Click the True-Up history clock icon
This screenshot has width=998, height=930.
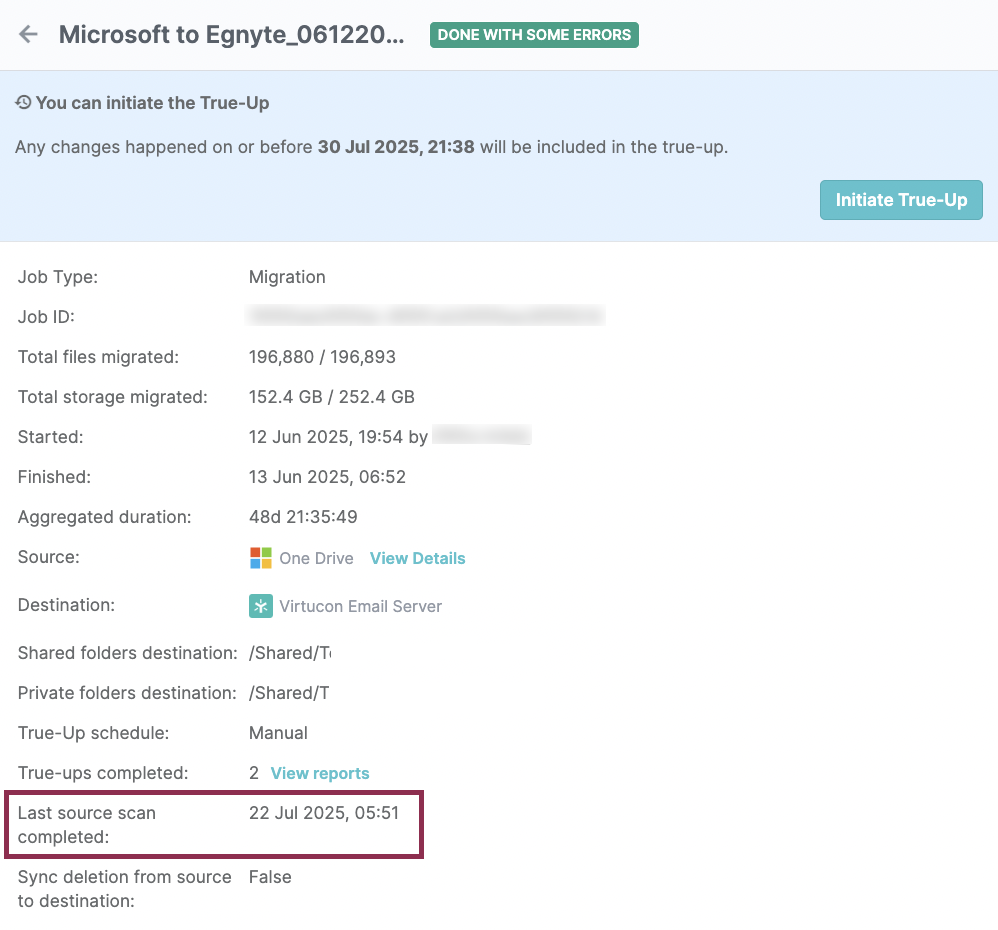coord(23,103)
